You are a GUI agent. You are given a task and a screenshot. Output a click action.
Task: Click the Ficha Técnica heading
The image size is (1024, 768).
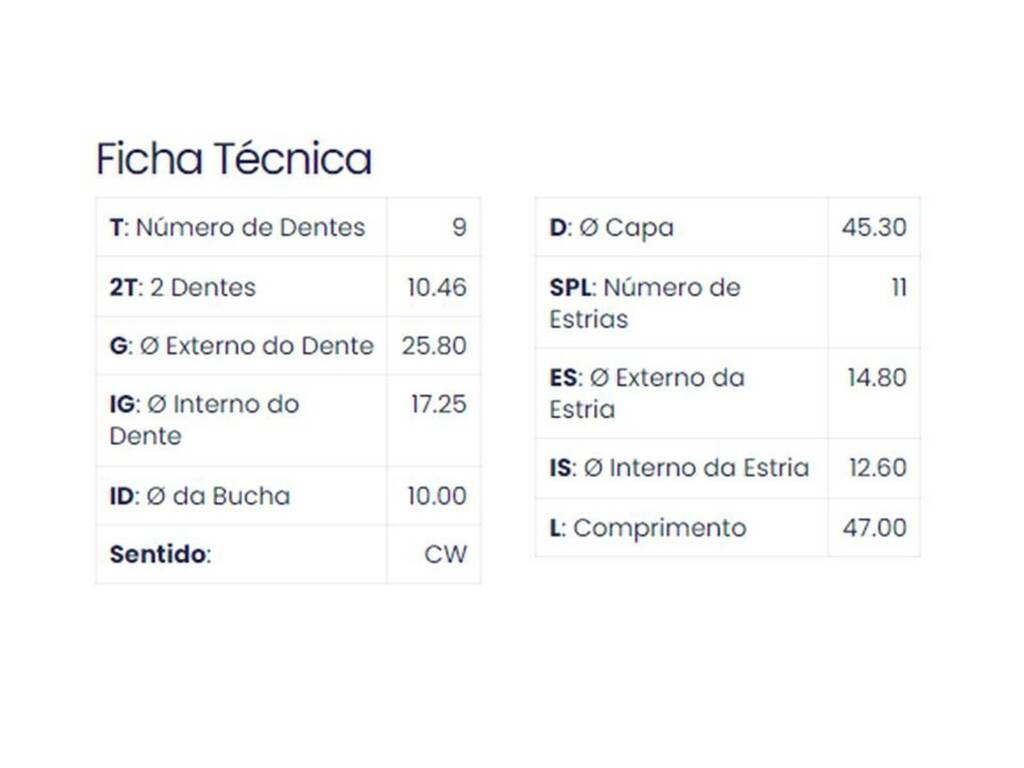click(x=234, y=159)
